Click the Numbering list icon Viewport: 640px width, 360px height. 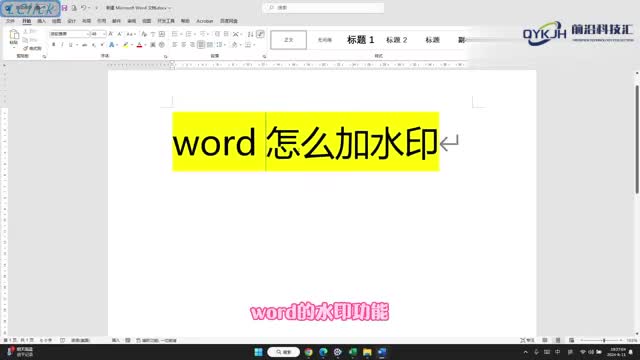pyautogui.click(x=189, y=34)
